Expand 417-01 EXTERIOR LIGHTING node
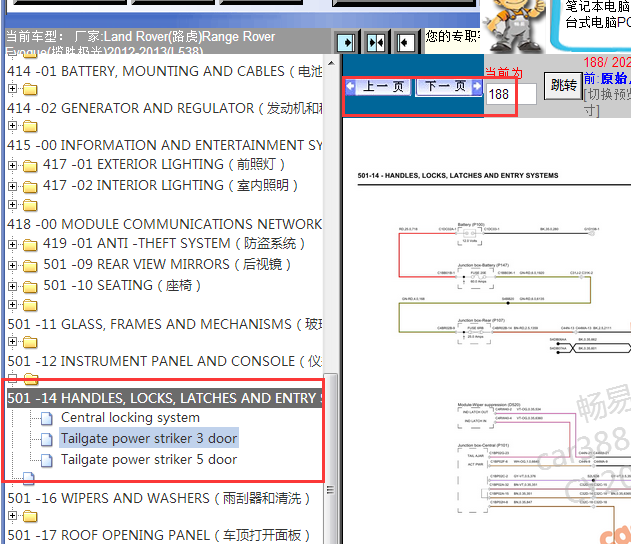631x544 pixels. [12, 165]
